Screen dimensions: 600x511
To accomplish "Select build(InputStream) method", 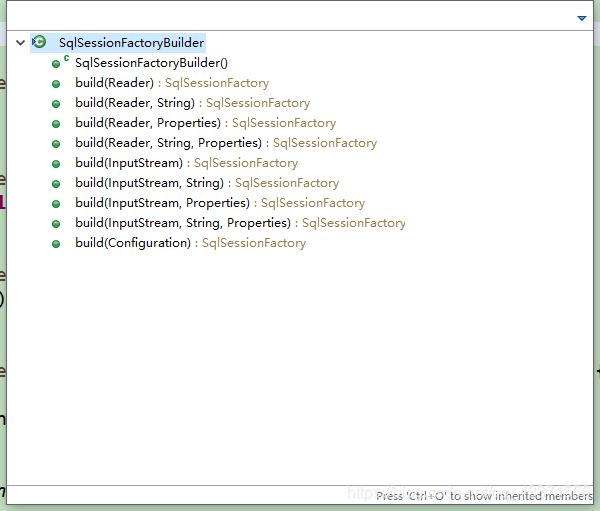I will click(186, 163).
